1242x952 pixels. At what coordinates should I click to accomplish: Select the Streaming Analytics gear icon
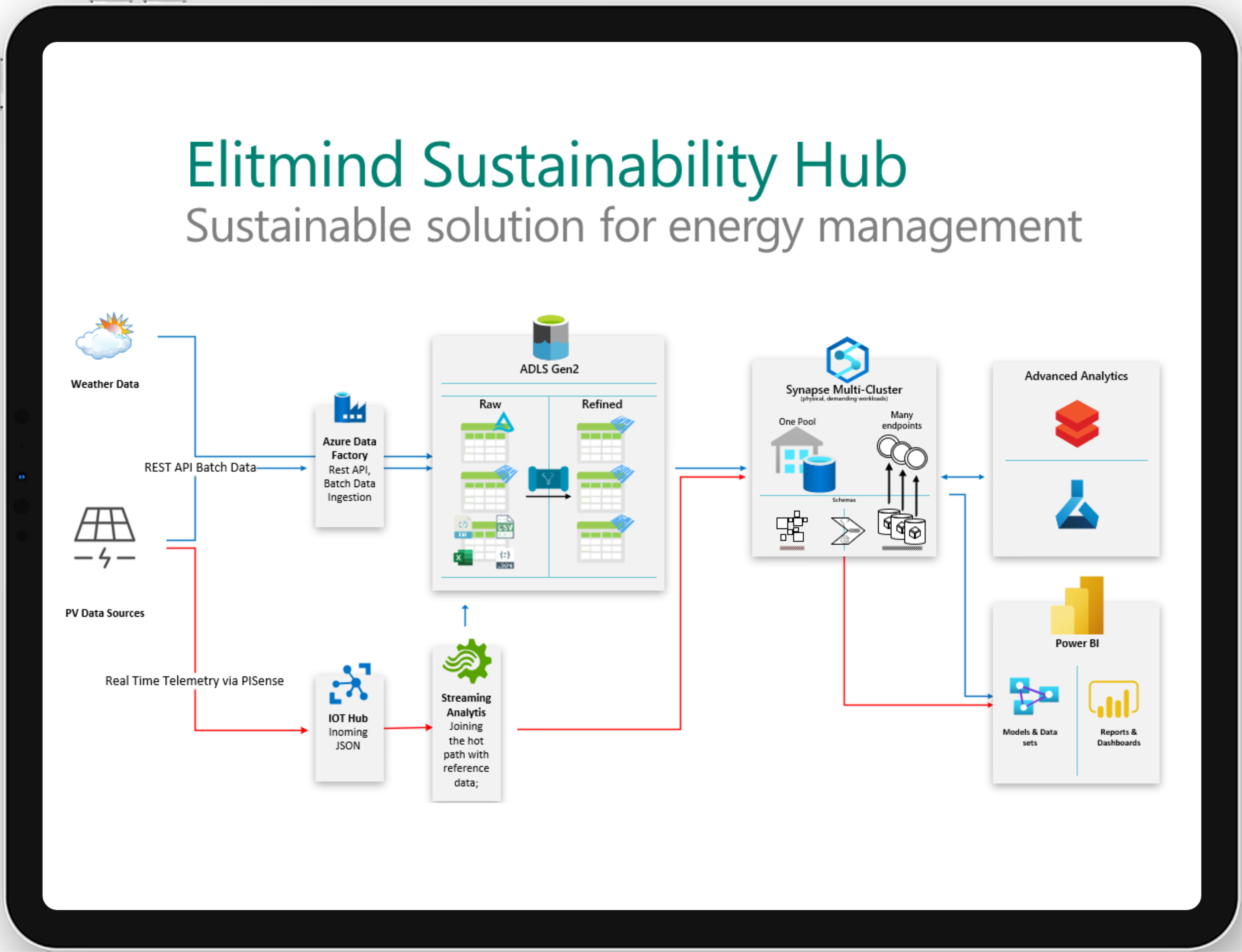tap(467, 661)
